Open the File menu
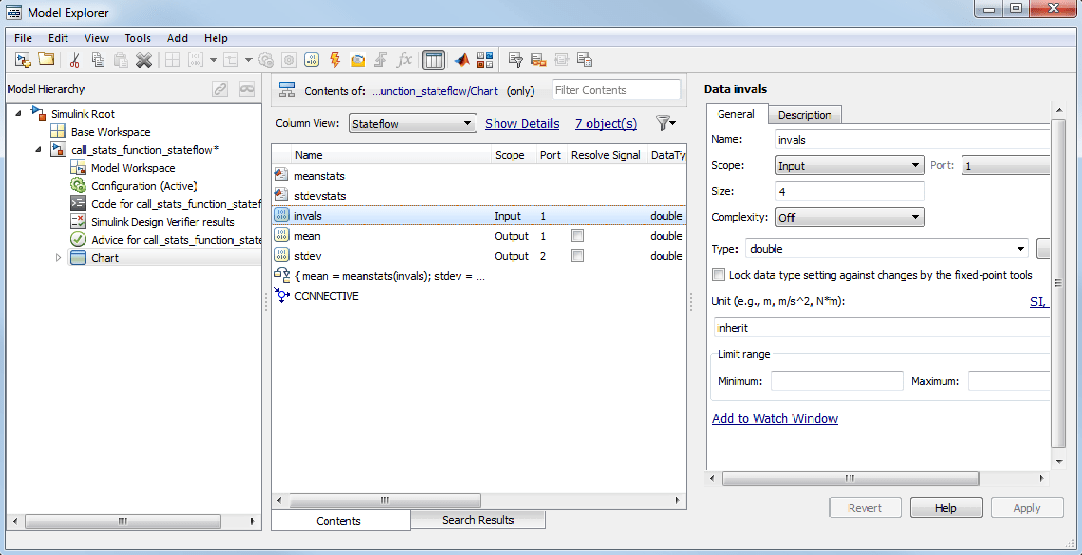The width and height of the screenshot is (1082, 555). pyautogui.click(x=23, y=38)
